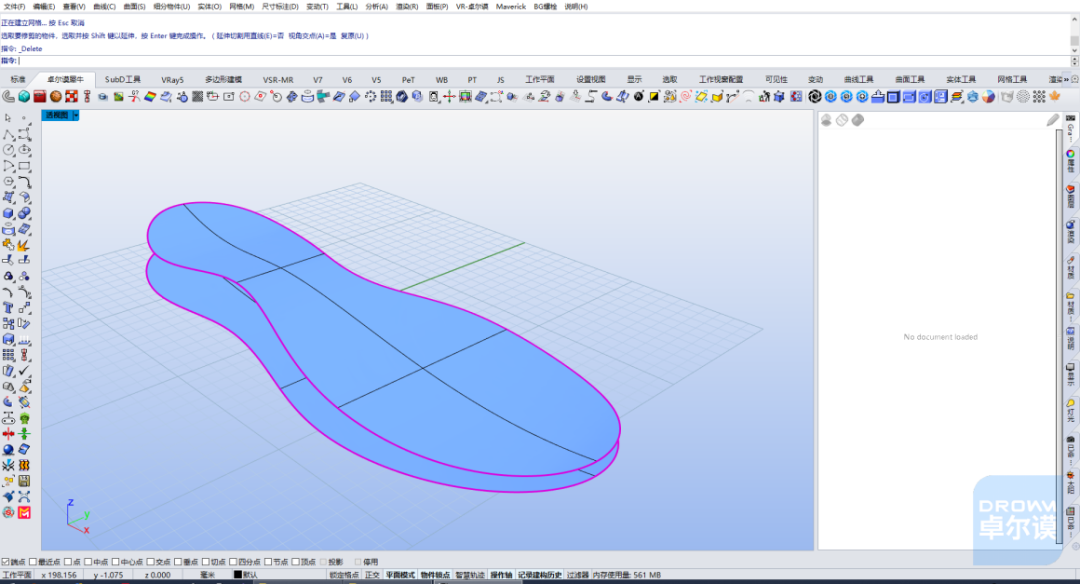Click the blue box solid icon in left sidebar
This screenshot has height=584, width=1080.
[8, 213]
